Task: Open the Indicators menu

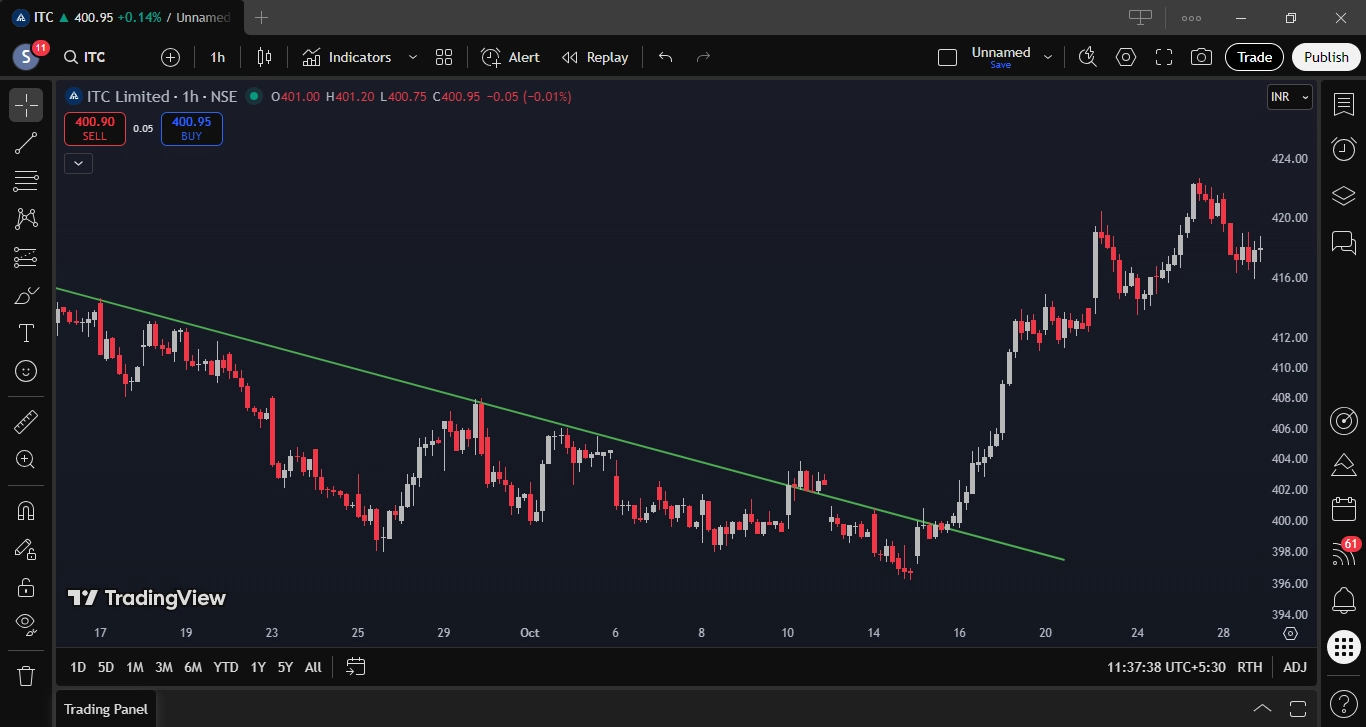Action: point(347,57)
